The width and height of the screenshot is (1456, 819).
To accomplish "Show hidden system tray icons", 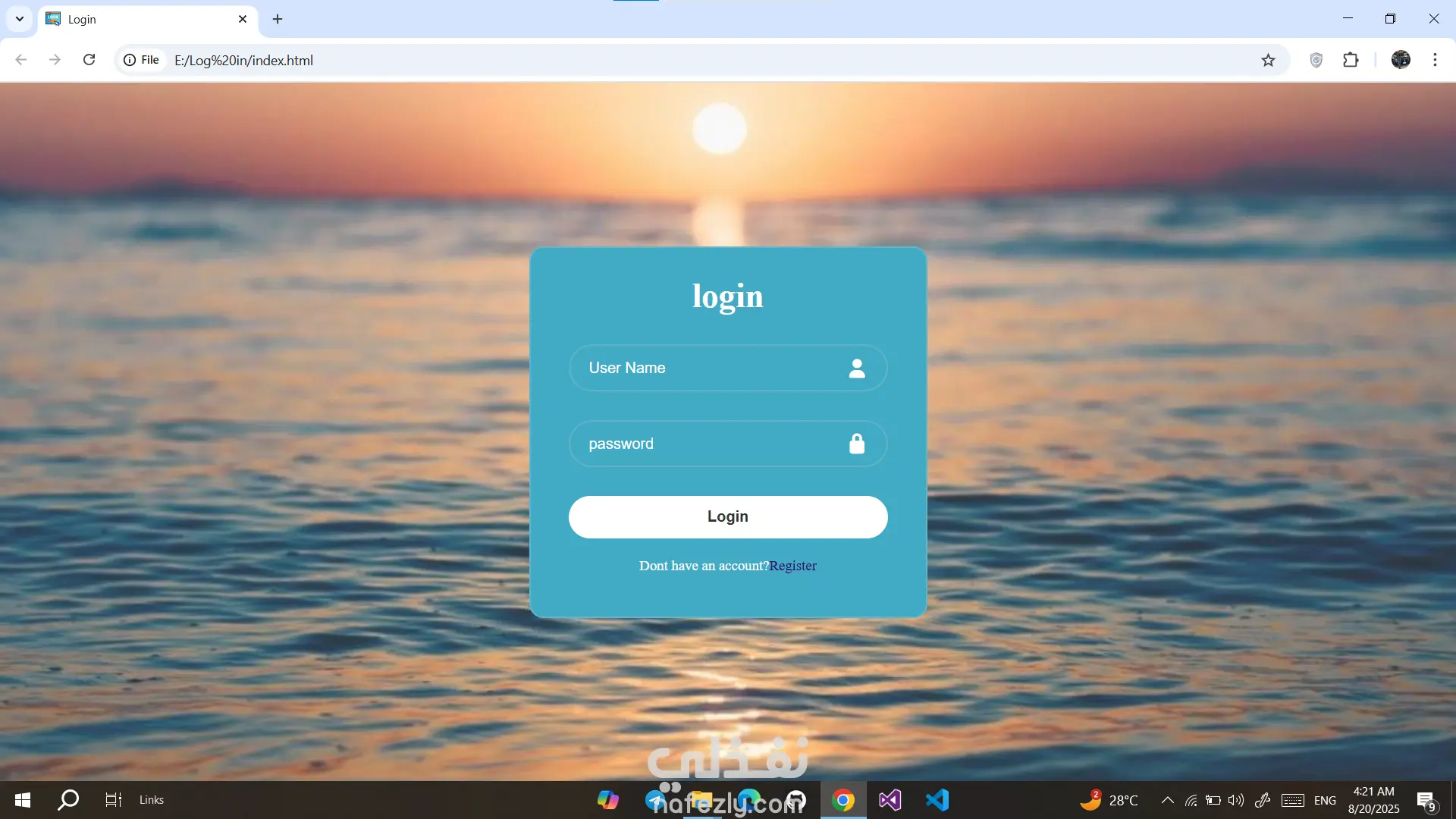I will (x=1168, y=800).
